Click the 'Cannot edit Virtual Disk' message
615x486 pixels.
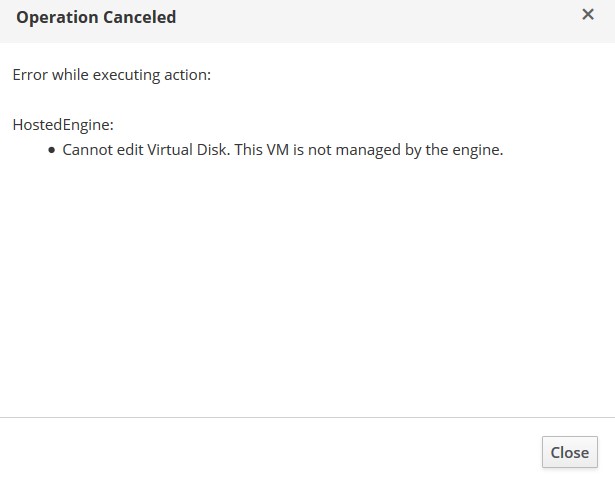click(282, 151)
